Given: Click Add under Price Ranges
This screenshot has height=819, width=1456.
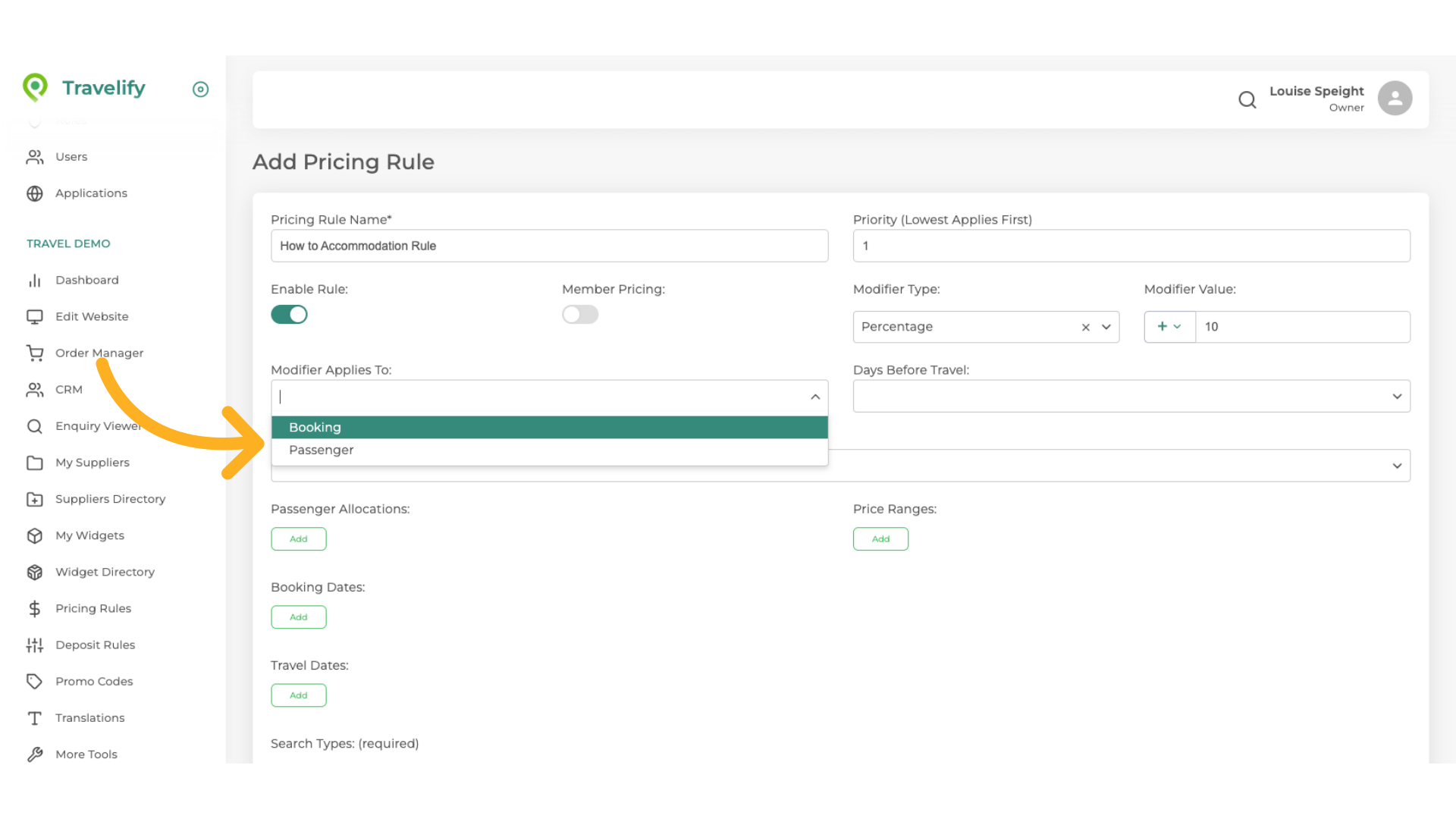Looking at the screenshot, I should 880,538.
